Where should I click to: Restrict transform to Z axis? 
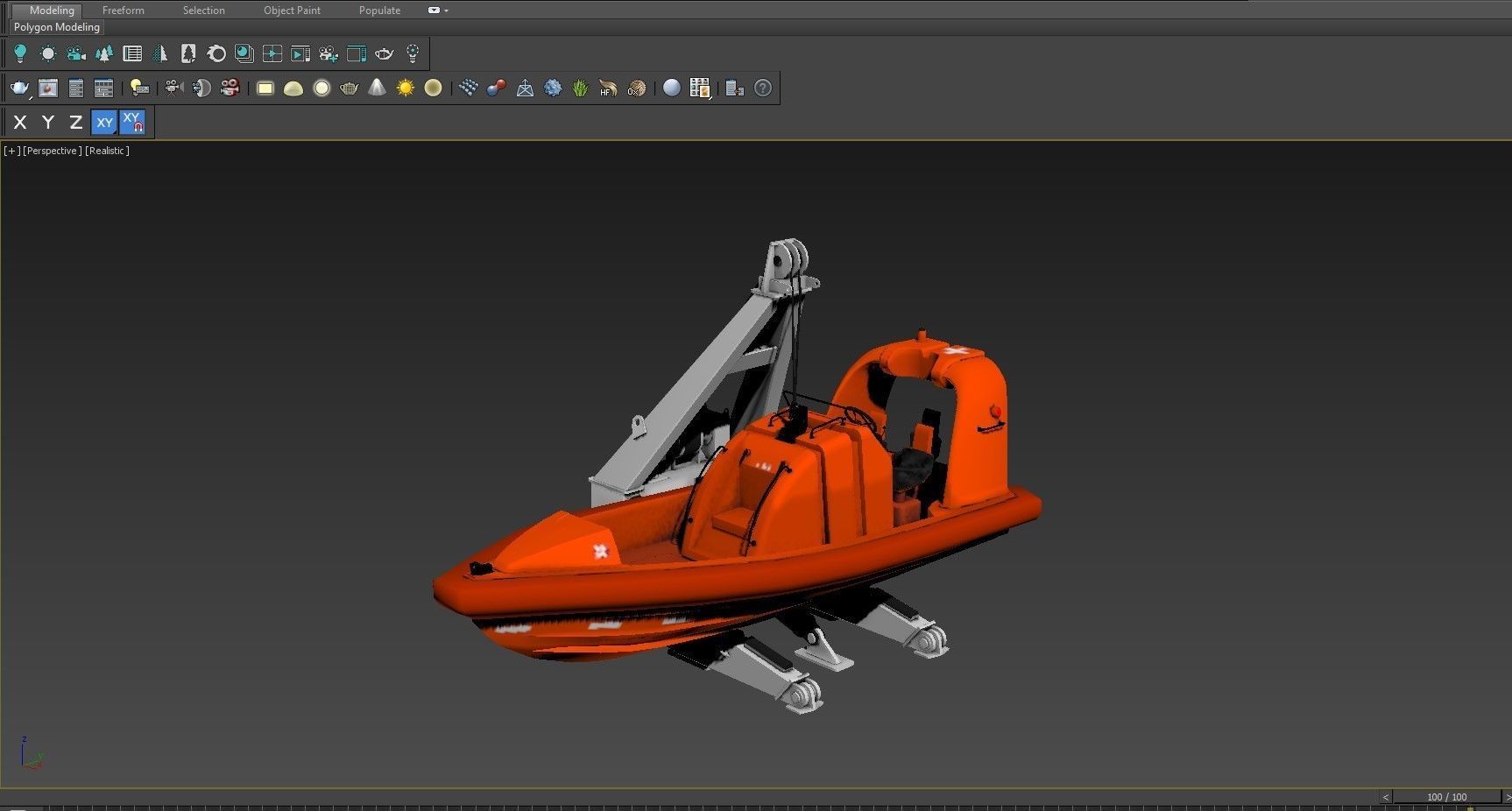76,123
